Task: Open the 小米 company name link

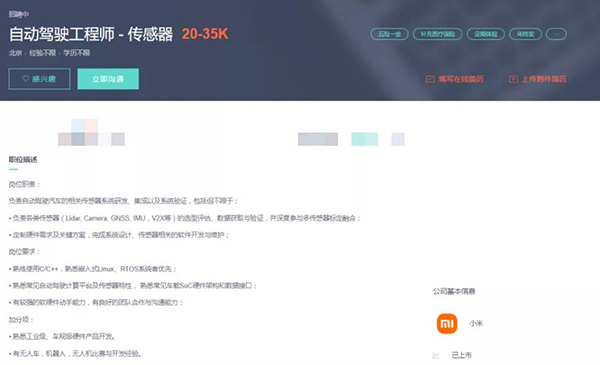Action: pyautogui.click(x=476, y=324)
